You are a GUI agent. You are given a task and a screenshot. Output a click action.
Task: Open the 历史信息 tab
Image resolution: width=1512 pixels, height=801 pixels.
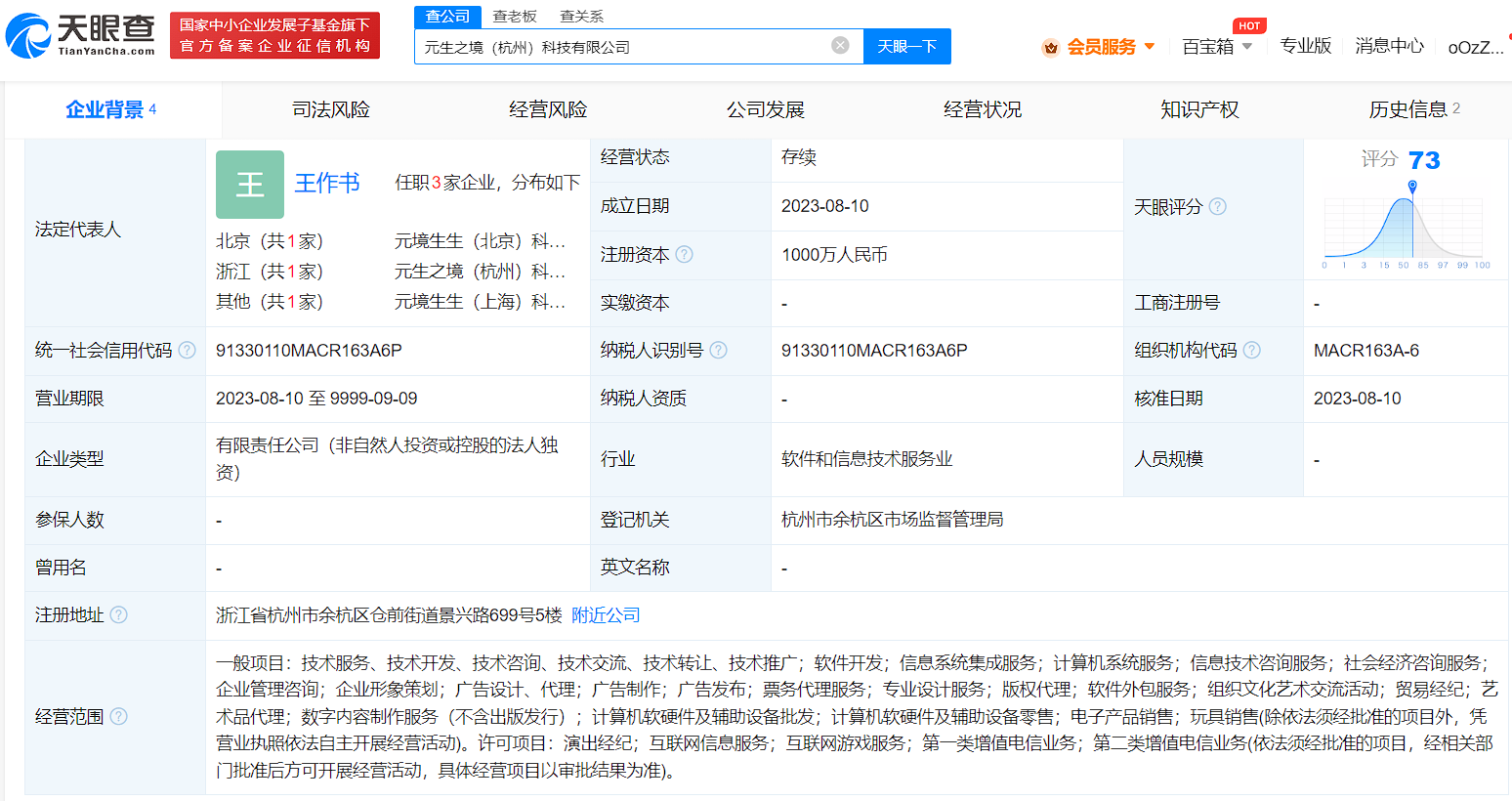[1413, 109]
